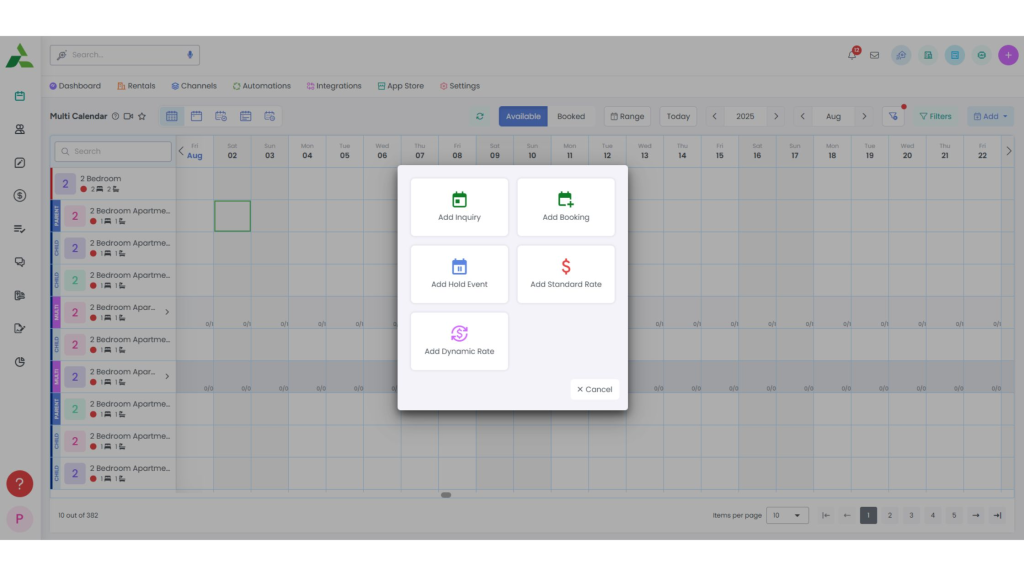Viewport: 1024px width, 576px height.
Task: Click the refresh calendar icon
Action: pos(480,116)
